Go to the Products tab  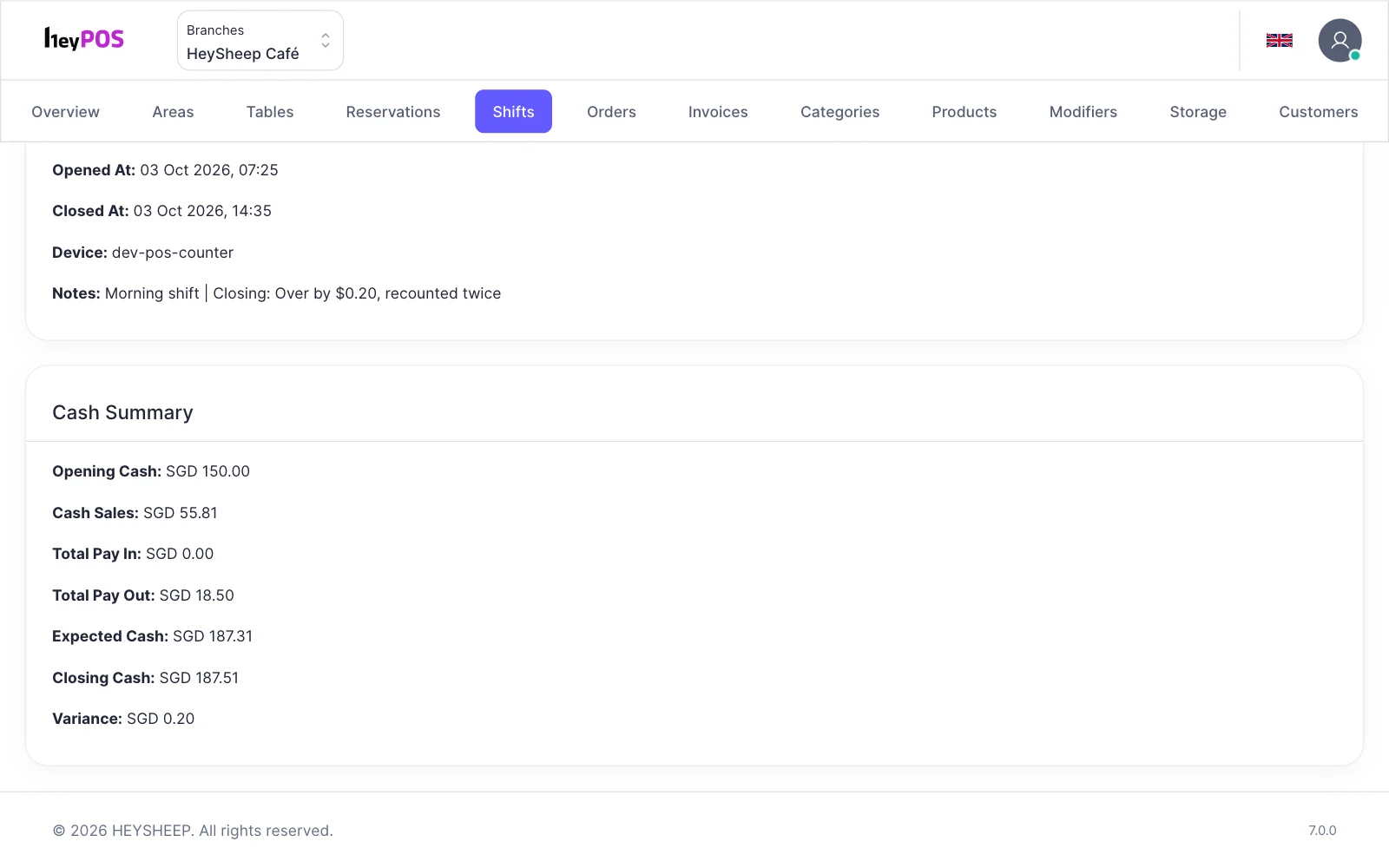pyautogui.click(x=964, y=112)
